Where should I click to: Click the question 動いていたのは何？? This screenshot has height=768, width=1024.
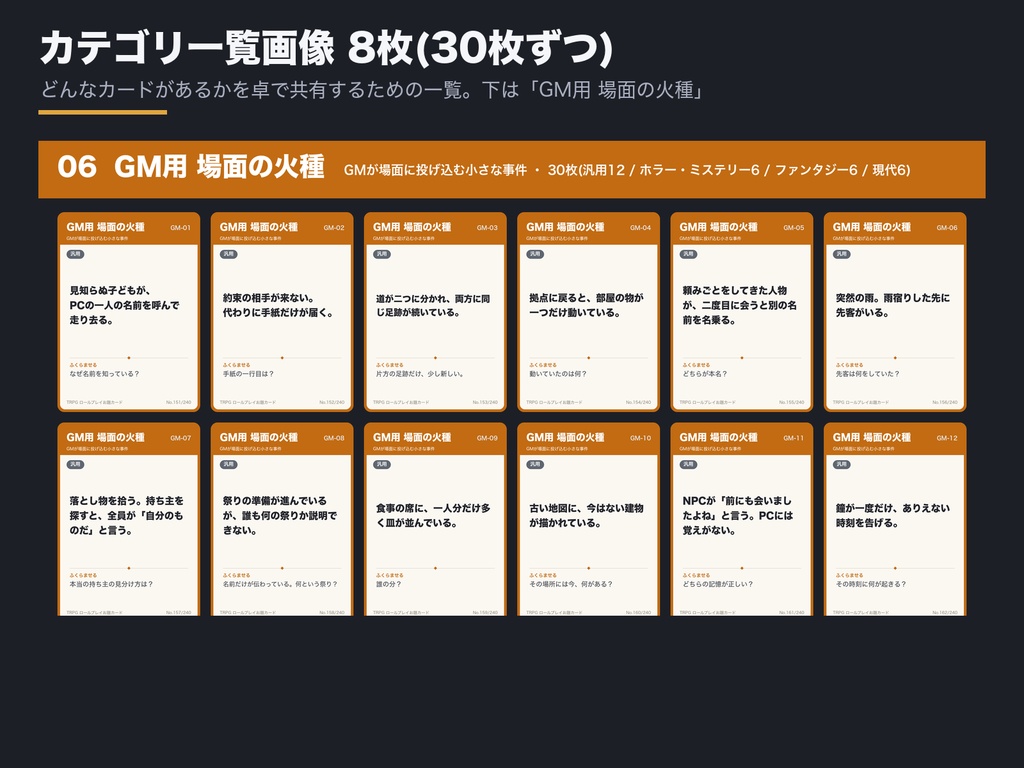[x=558, y=374]
